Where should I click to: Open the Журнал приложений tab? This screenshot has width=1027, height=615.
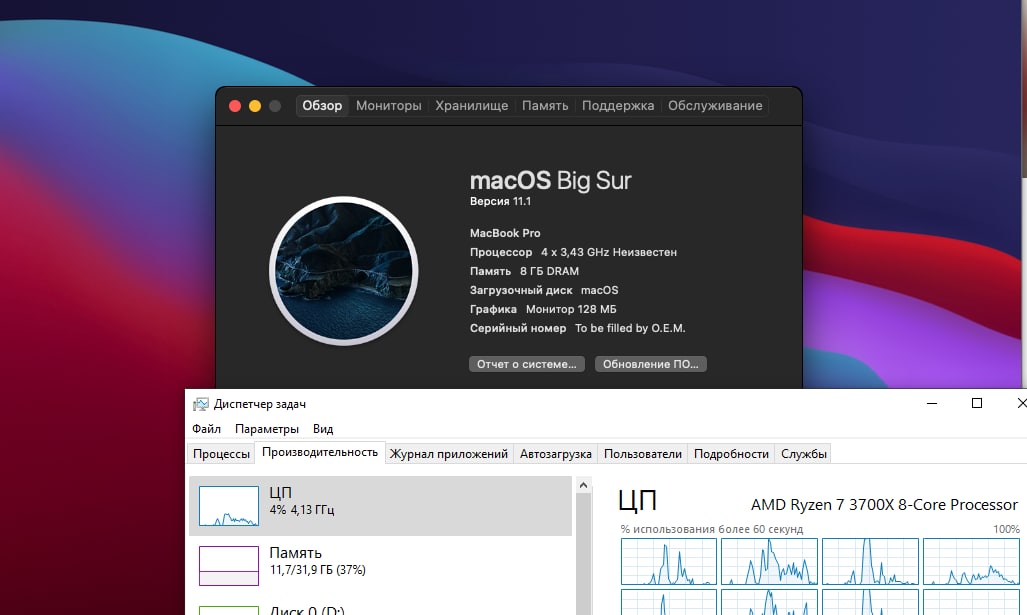coord(449,454)
